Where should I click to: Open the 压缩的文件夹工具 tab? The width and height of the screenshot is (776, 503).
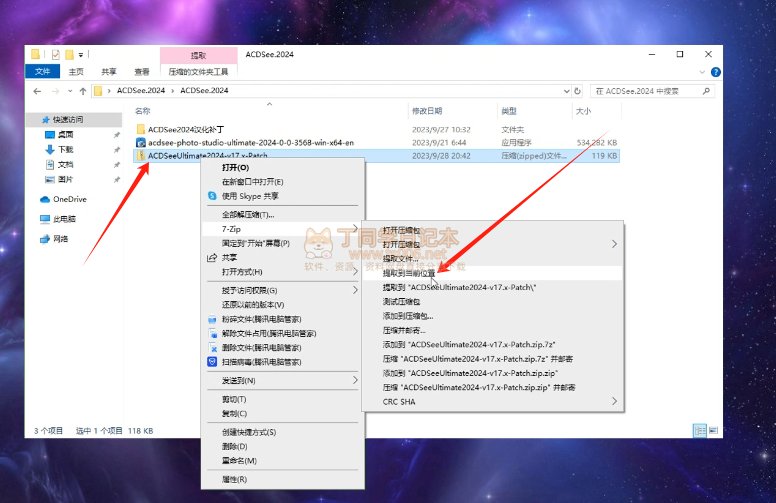pos(198,72)
